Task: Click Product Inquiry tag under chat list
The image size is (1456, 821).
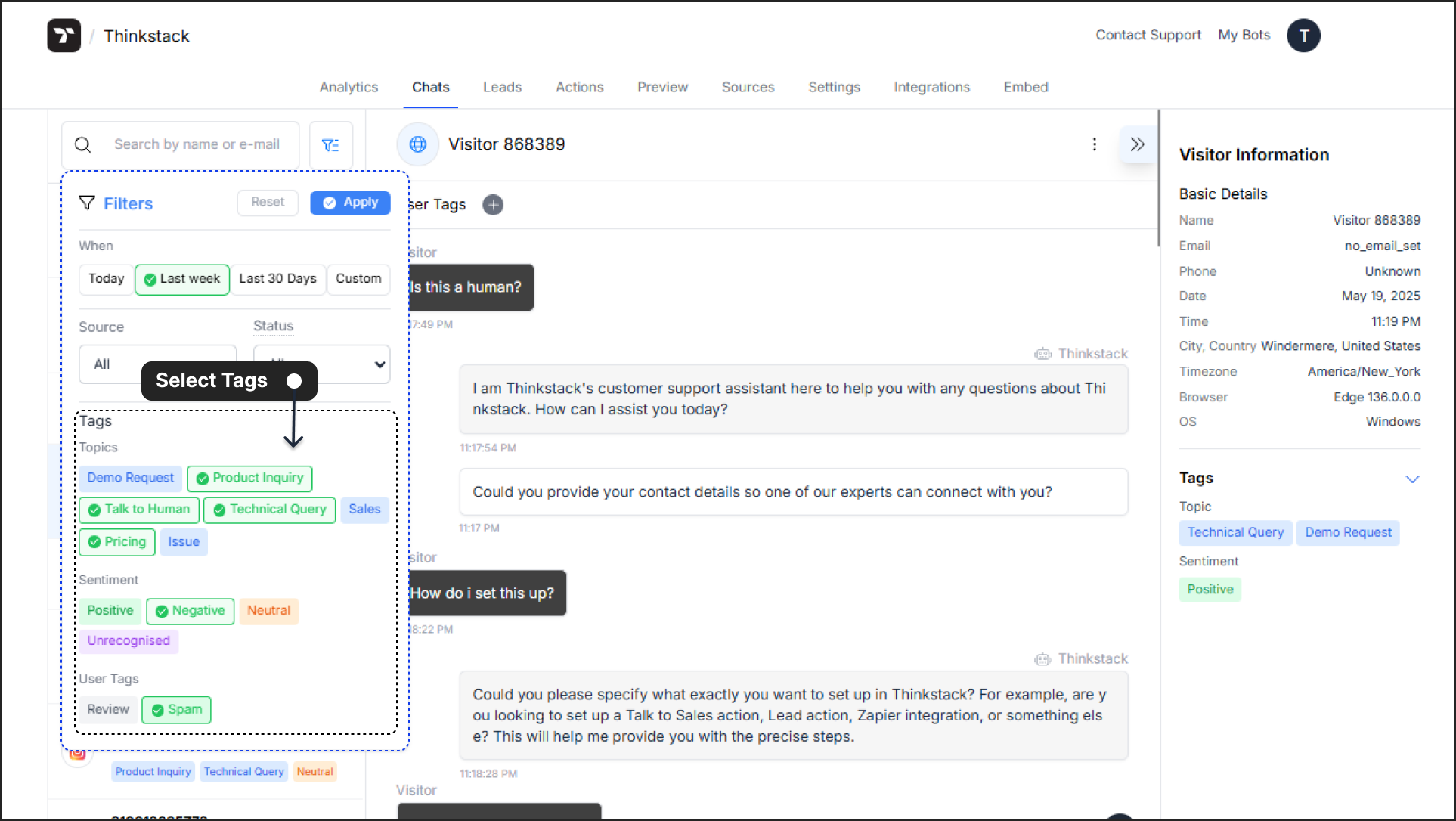Action: [x=153, y=772]
